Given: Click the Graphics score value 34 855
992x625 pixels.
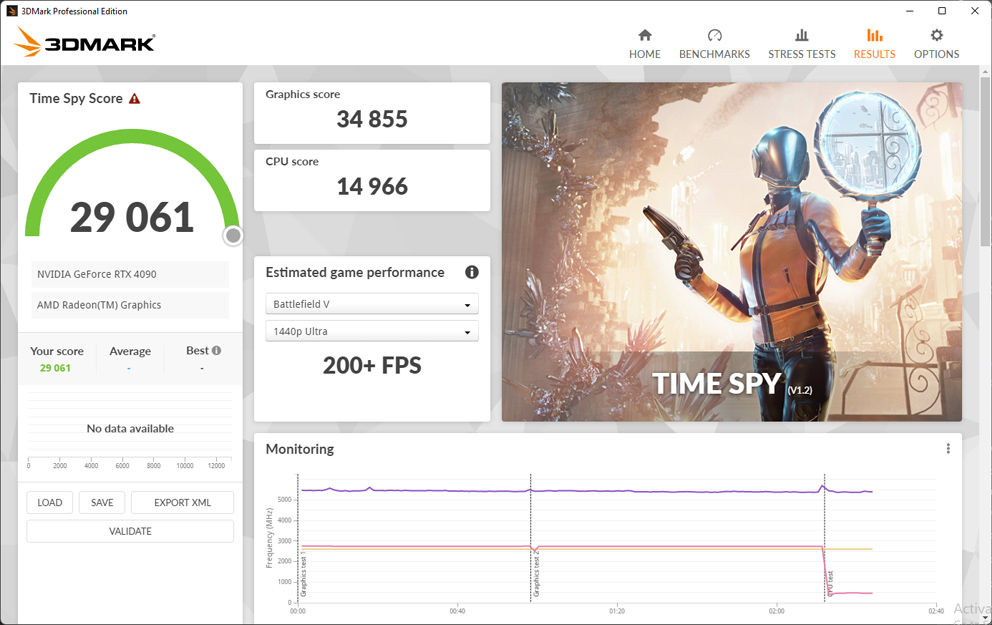Looking at the screenshot, I should 372,119.
